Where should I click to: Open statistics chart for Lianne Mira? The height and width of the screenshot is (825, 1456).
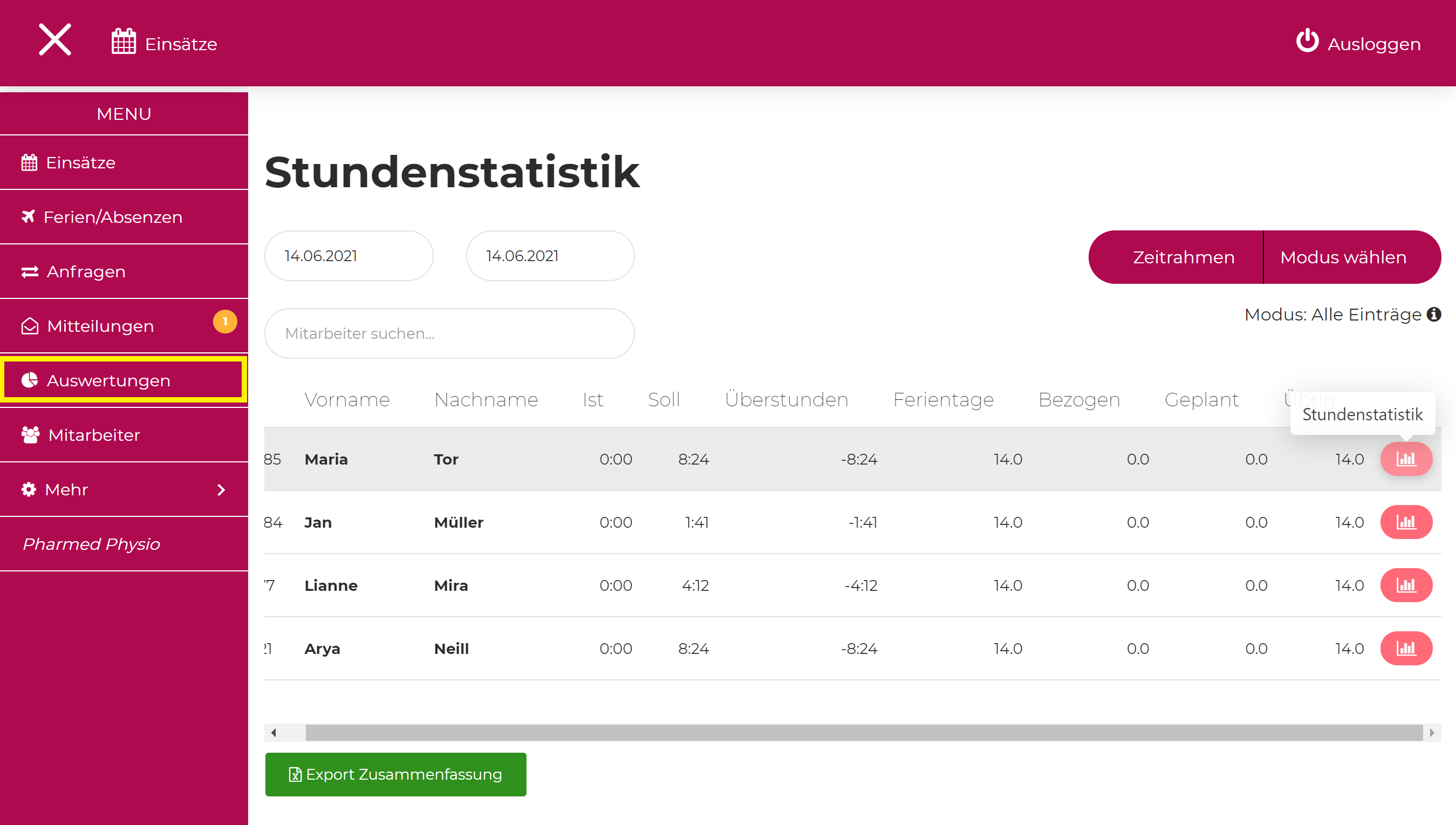tap(1406, 585)
